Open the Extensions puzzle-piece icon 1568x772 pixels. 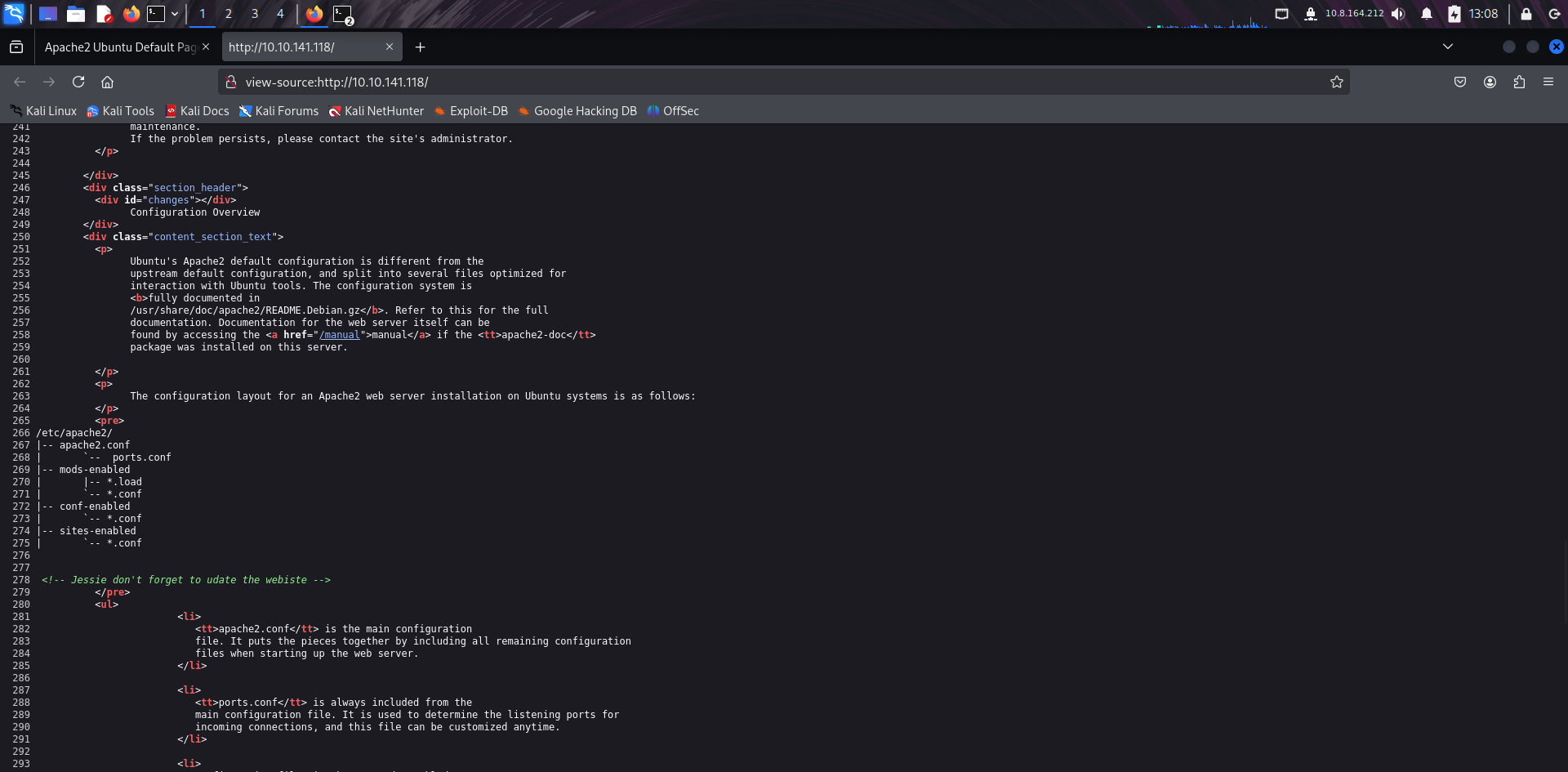(x=1520, y=82)
